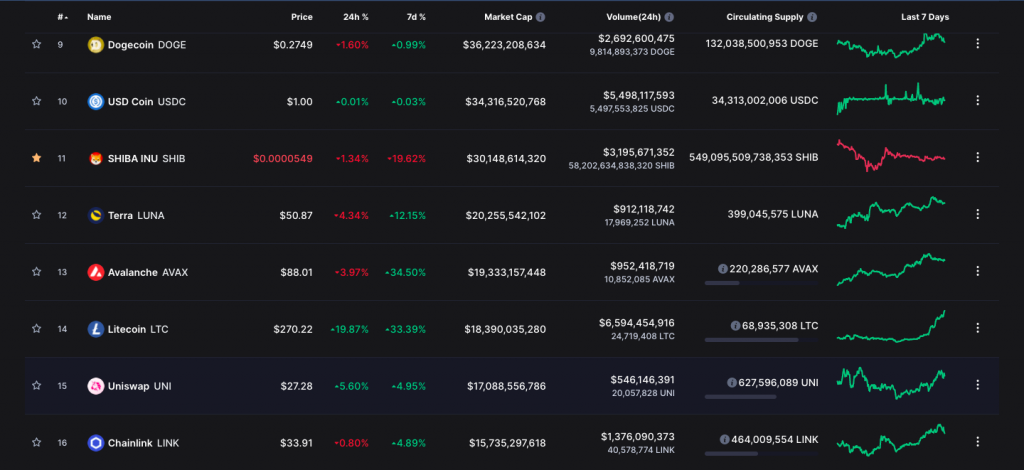Viewport: 1024px width, 470px height.
Task: Click Litecoin volume $6,594,454,916
Action: pos(637,322)
